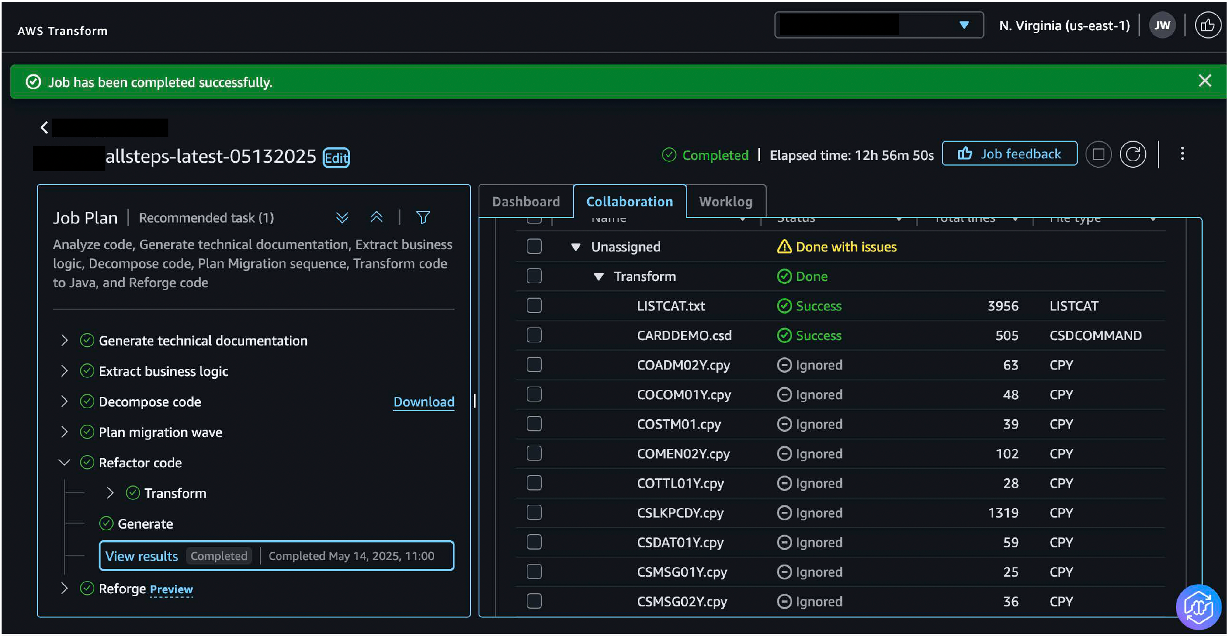Viewport: 1228px width, 636px height.
Task: Select the COCOM01Y.cpy checkbox
Action: (x=534, y=394)
